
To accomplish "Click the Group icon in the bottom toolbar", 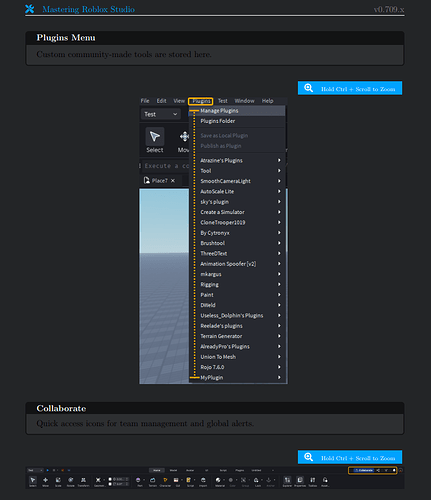I will click(x=243, y=480).
